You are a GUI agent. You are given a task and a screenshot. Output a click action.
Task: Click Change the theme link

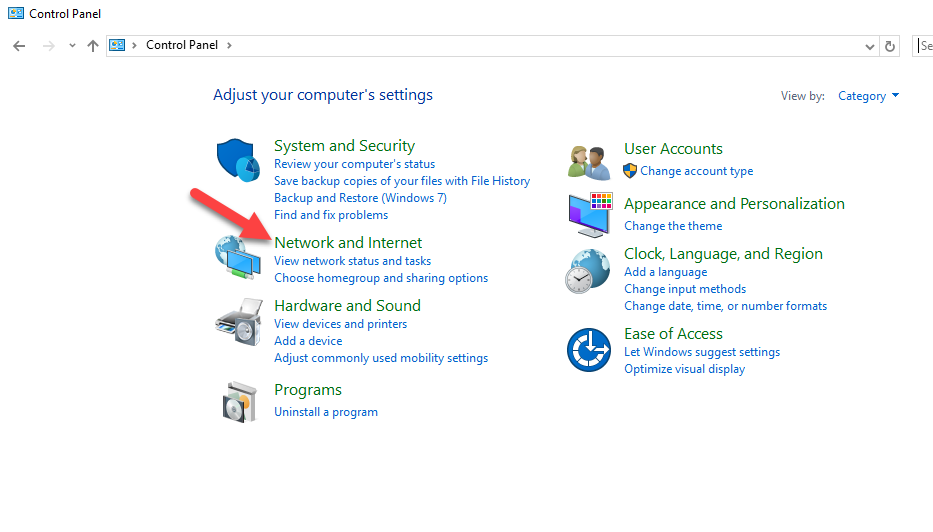pos(673,226)
